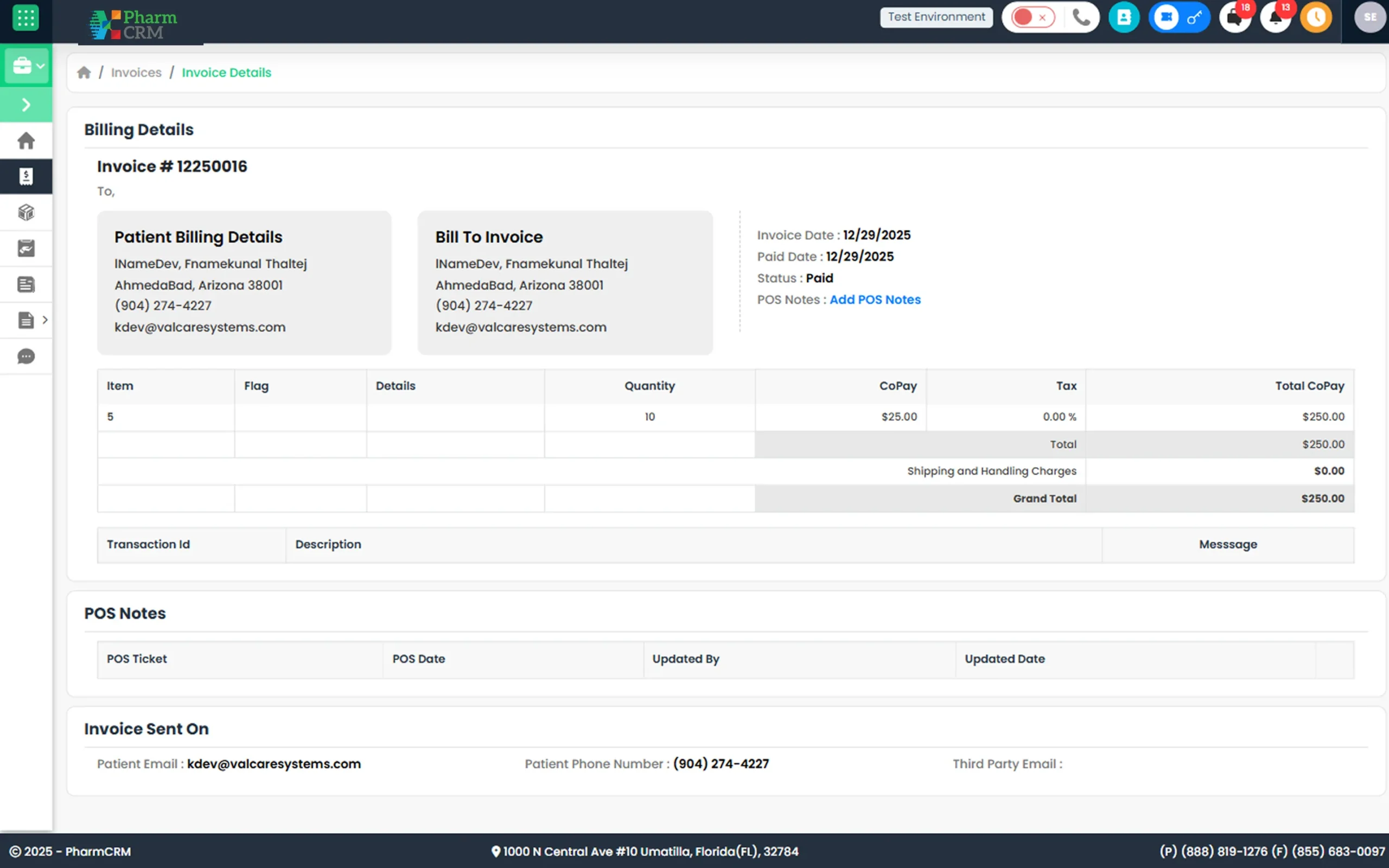Image resolution: width=1389 pixels, height=868 pixels.
Task: Click the Quantity column header
Action: [x=649, y=386]
